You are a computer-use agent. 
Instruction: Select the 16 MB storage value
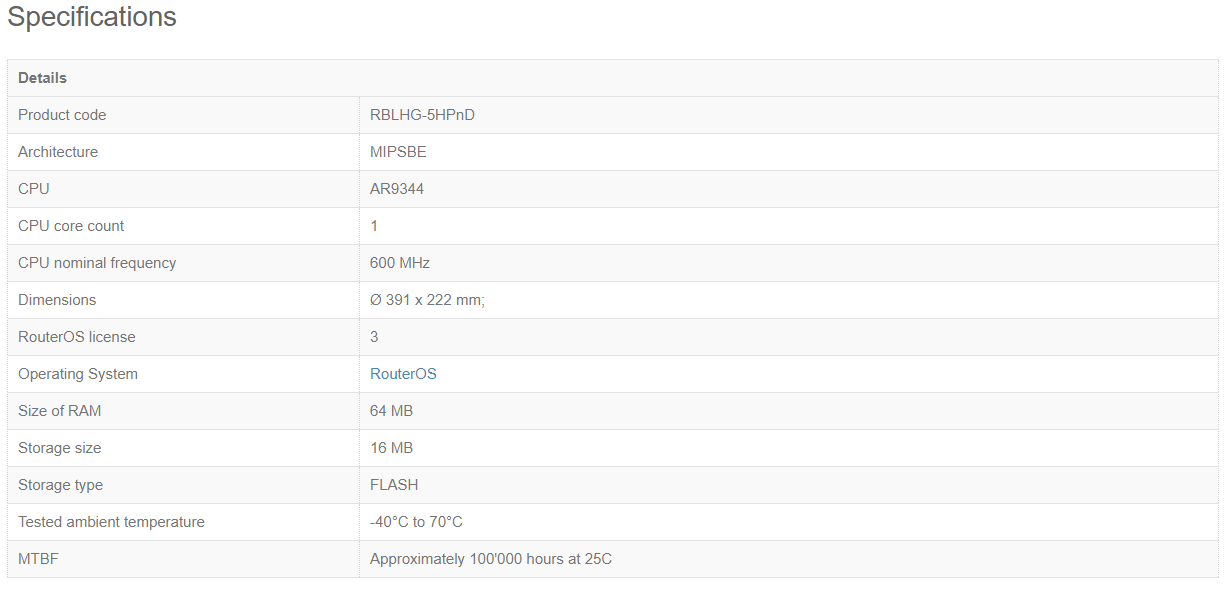(x=391, y=448)
